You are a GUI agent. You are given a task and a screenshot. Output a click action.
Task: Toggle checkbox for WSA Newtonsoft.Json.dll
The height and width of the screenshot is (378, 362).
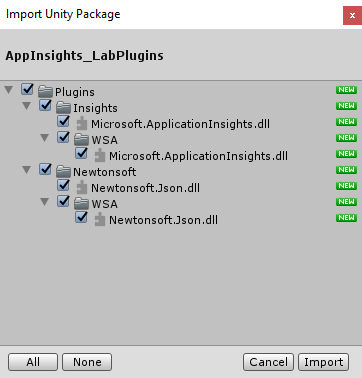pos(81,217)
